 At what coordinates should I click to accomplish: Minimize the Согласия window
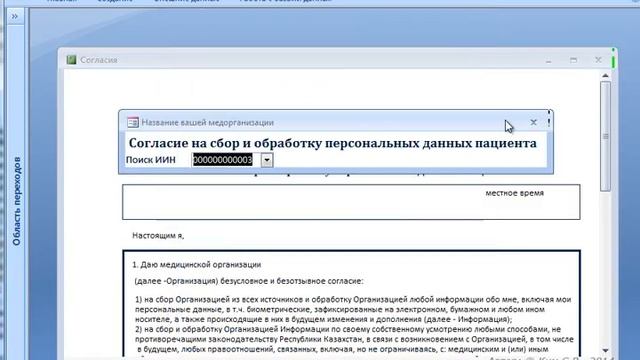[x=549, y=60]
